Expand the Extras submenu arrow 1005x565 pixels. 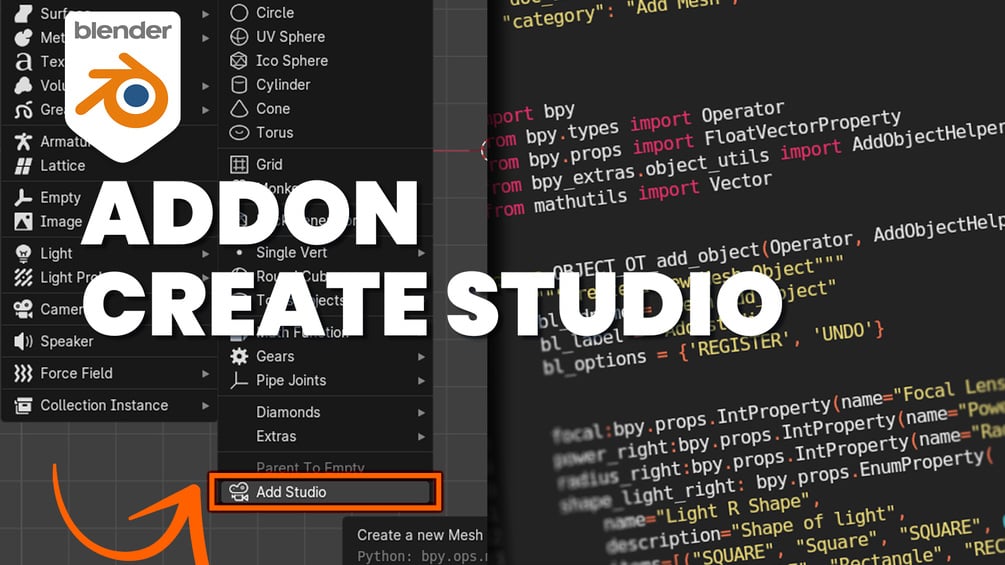click(x=421, y=437)
